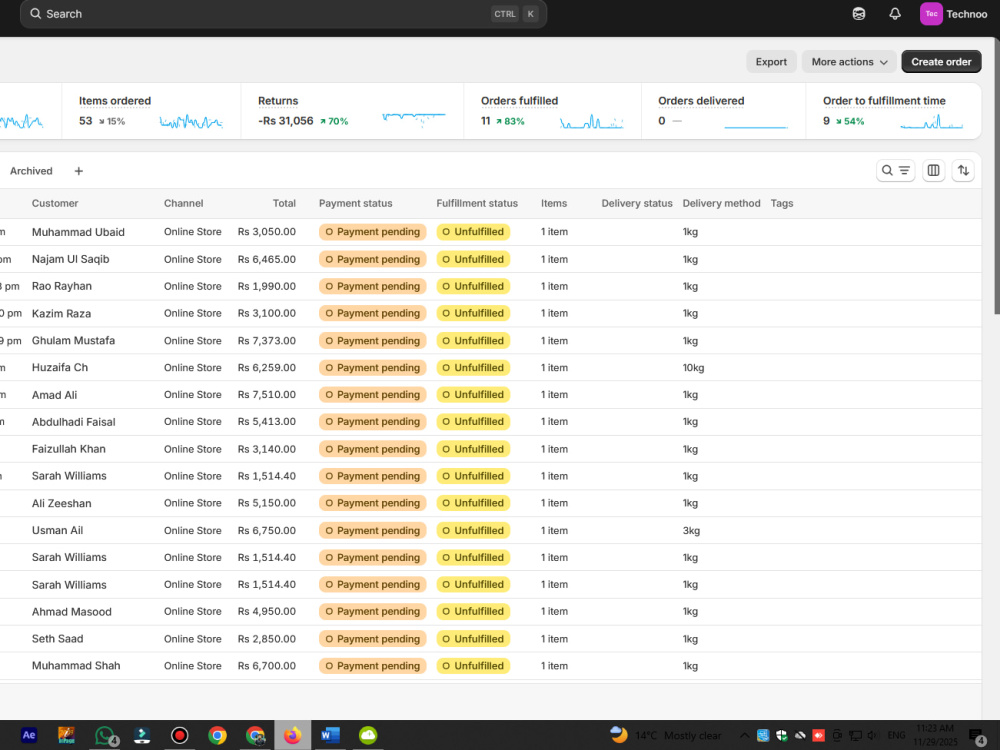The width and height of the screenshot is (1000, 750).
Task: Open Order to fulfillment time metric
Action: pyautogui.click(x=893, y=111)
